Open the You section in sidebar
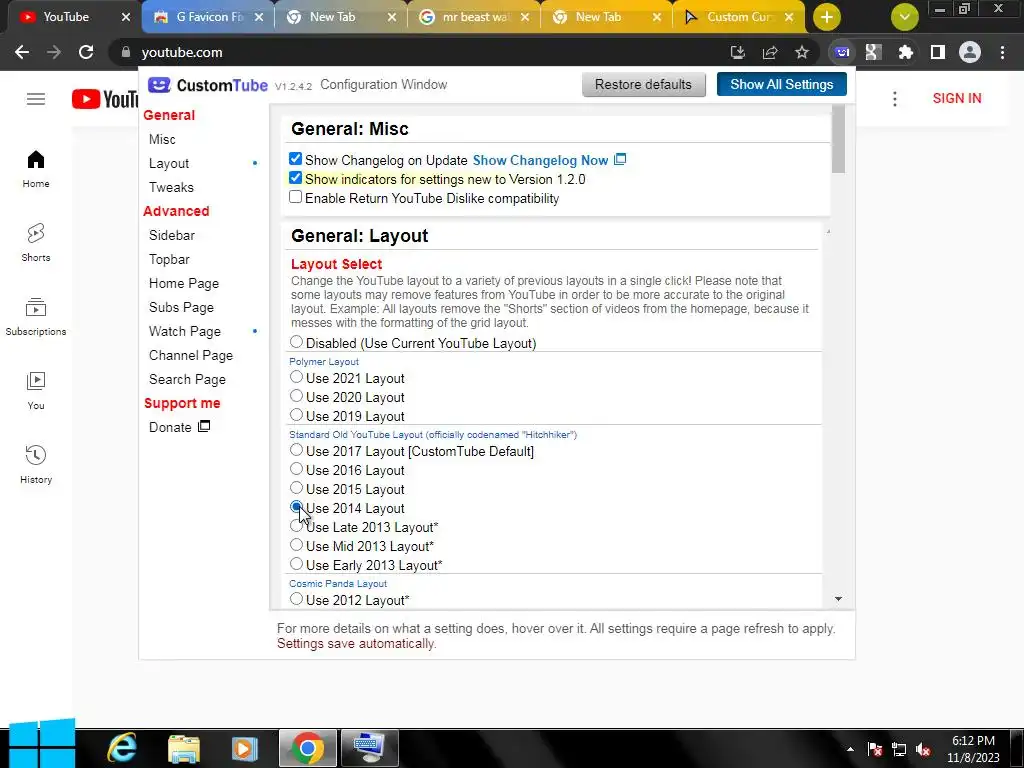1024x768 pixels. point(36,391)
